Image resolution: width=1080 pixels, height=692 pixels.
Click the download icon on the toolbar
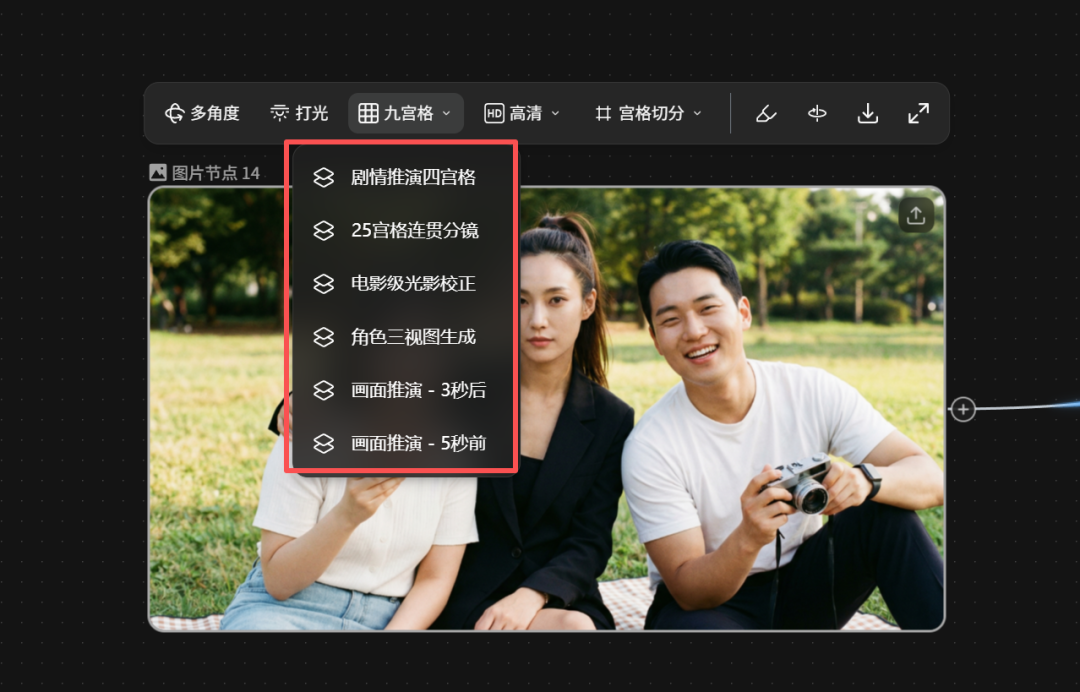(x=868, y=113)
